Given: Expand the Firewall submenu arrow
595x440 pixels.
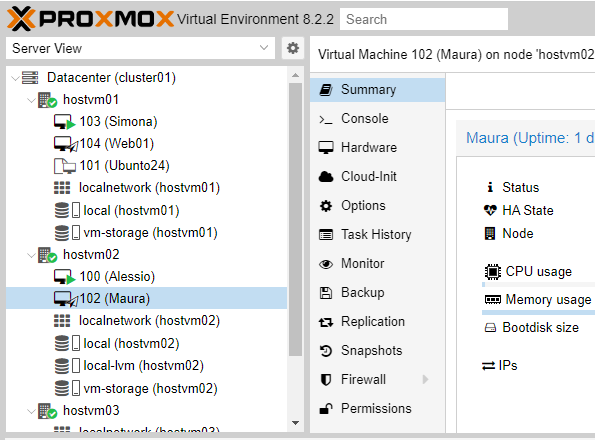Looking at the screenshot, I should (425, 379).
